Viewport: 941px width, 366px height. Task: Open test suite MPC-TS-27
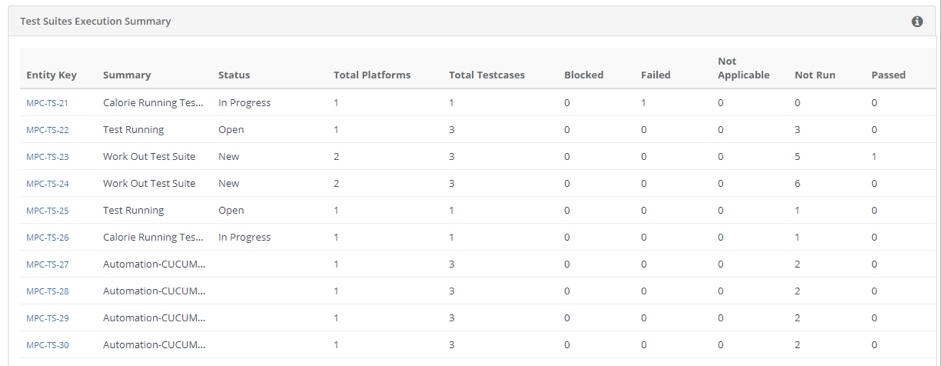tap(47, 264)
